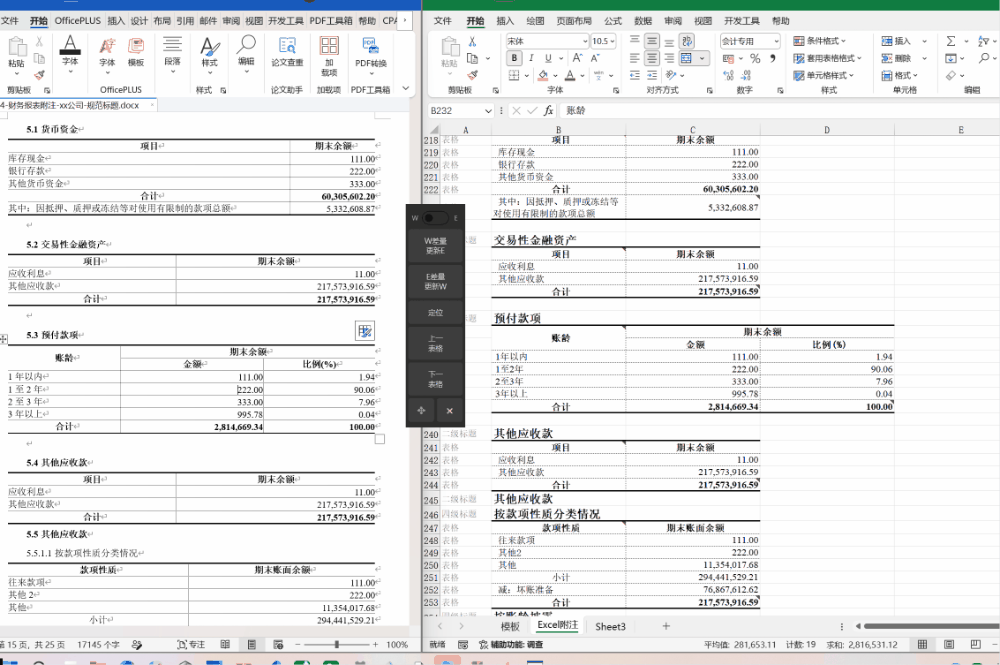Click the Insert Function fx icon
The height and width of the screenshot is (665, 1000).
coord(548,110)
